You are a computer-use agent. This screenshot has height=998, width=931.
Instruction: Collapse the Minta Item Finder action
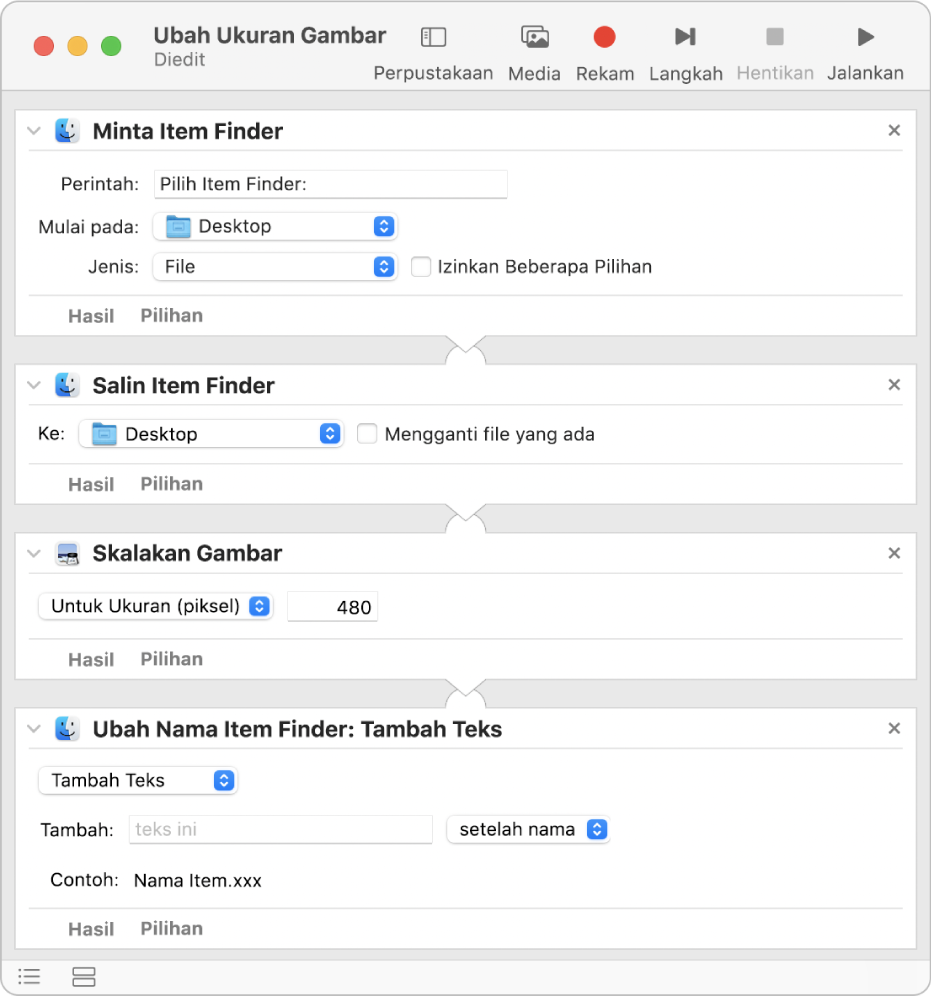[x=34, y=131]
